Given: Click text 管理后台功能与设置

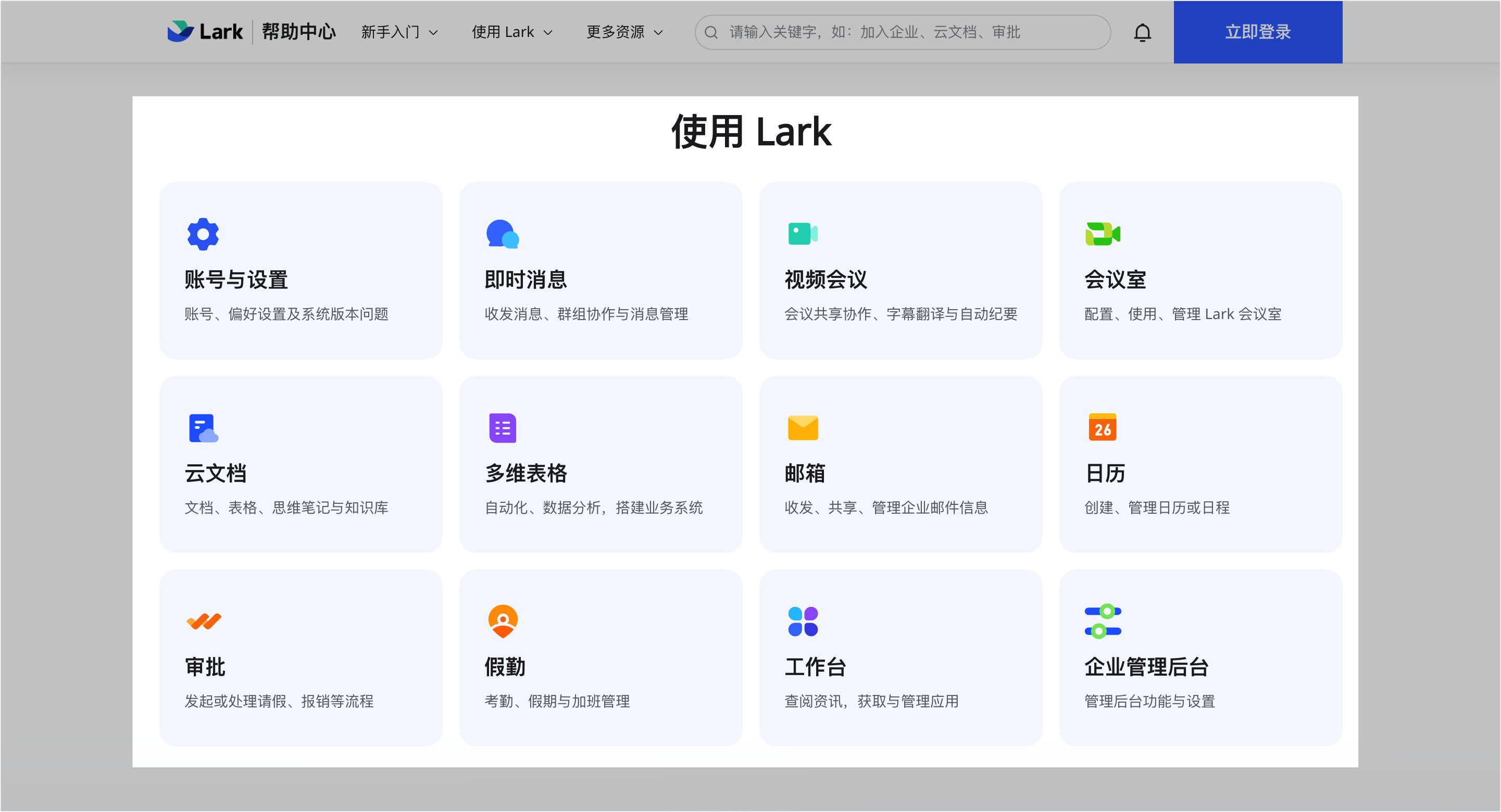Looking at the screenshot, I should click(x=1149, y=701).
